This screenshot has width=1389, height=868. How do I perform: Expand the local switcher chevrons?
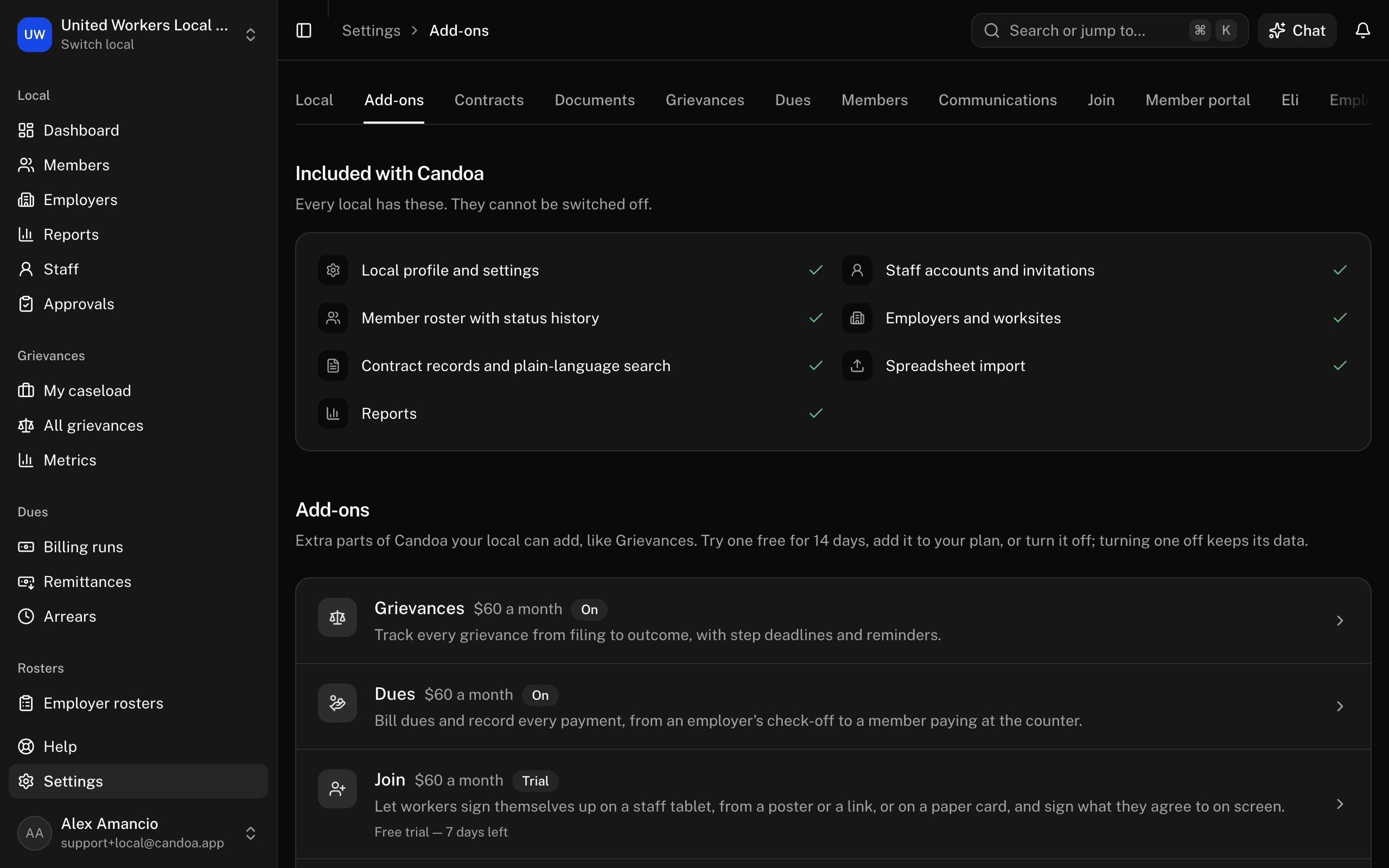(x=250, y=34)
